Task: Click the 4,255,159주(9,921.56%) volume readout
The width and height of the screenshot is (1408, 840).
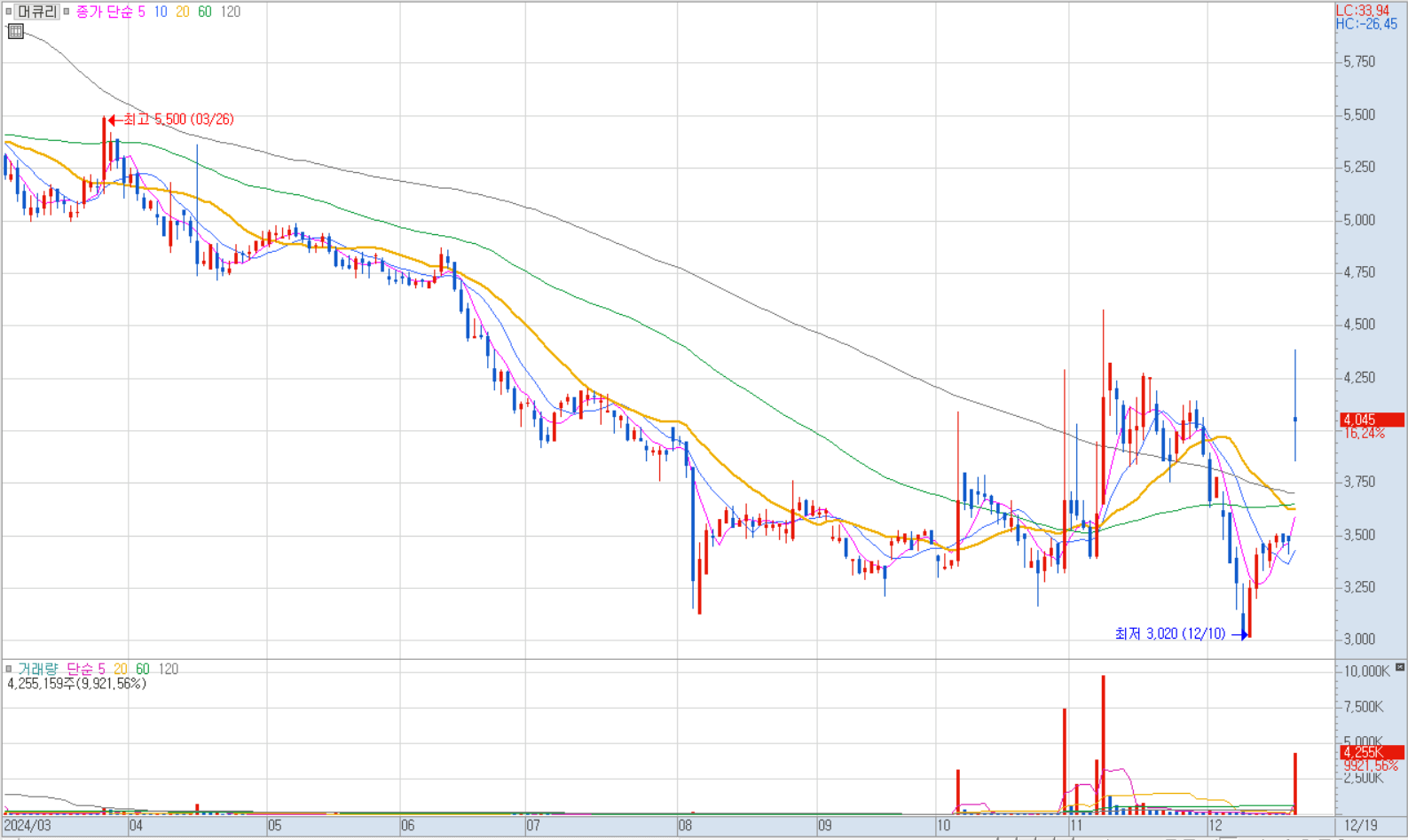Action: [77, 684]
